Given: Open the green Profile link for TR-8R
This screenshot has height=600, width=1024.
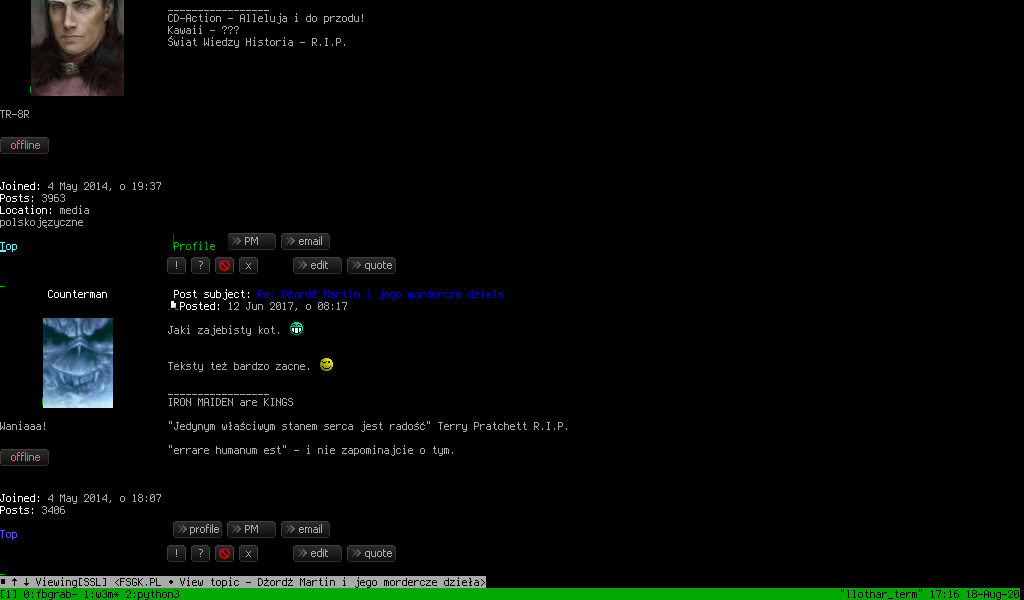Looking at the screenshot, I should 194,246.
